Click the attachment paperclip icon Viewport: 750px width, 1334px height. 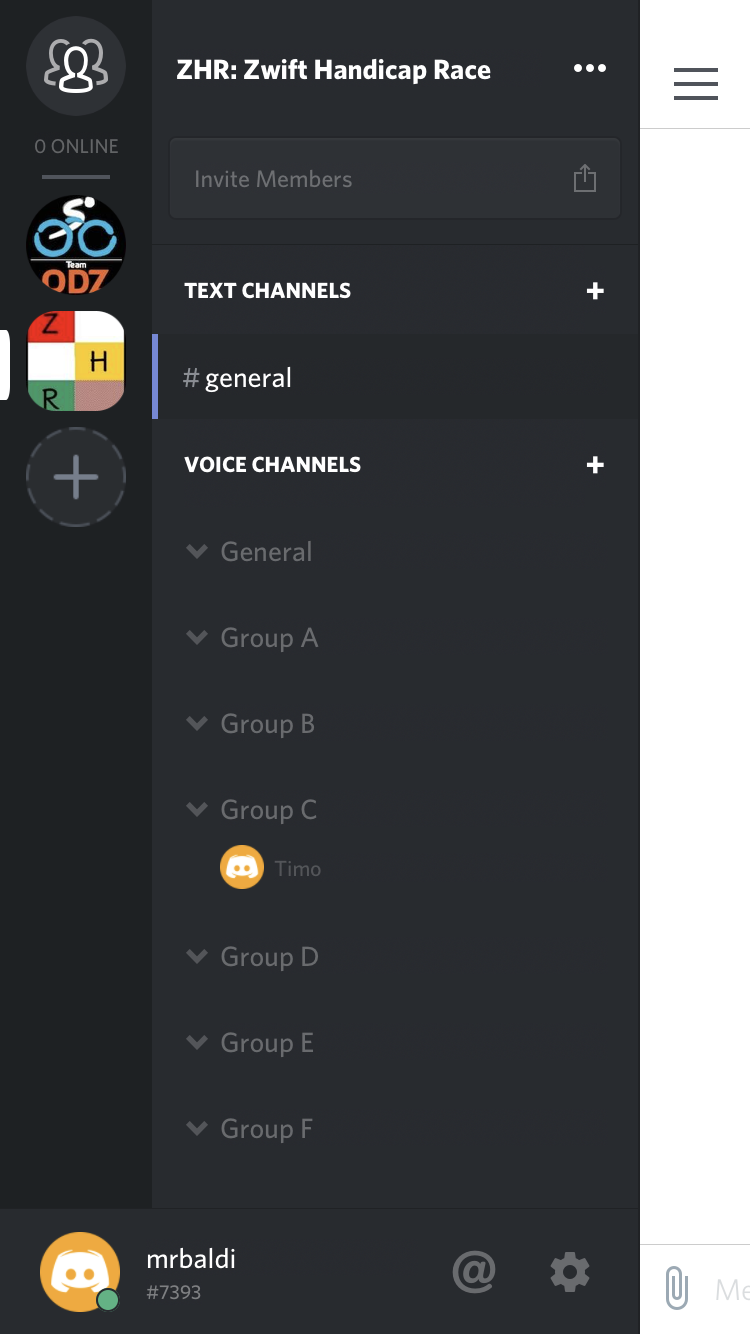pos(677,1289)
